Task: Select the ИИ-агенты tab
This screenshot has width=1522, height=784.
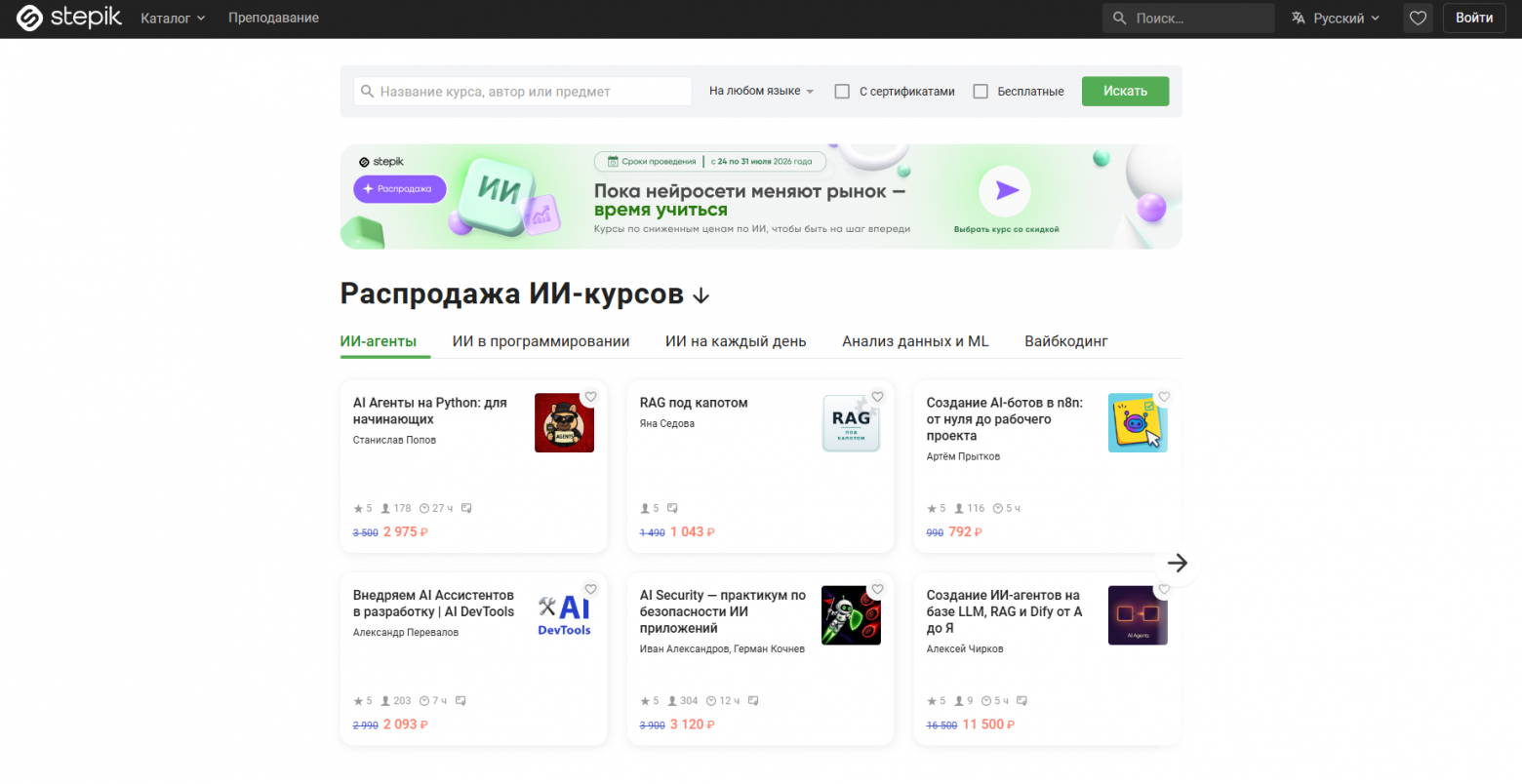Action: pos(379,341)
